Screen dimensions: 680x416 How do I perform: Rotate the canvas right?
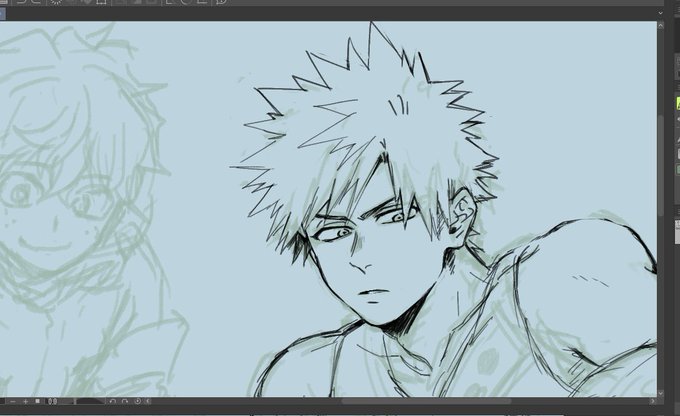125,402
